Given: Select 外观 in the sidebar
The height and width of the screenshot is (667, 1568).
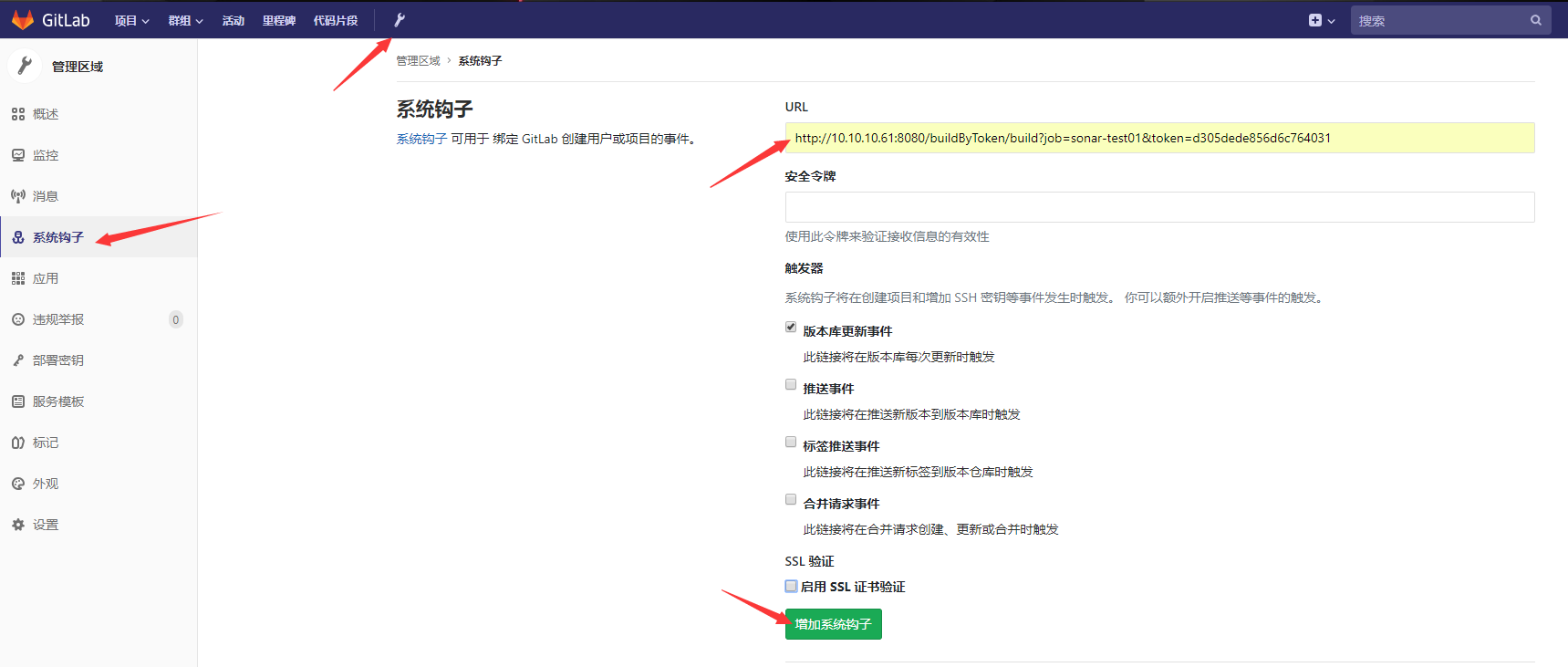Looking at the screenshot, I should point(99,484).
